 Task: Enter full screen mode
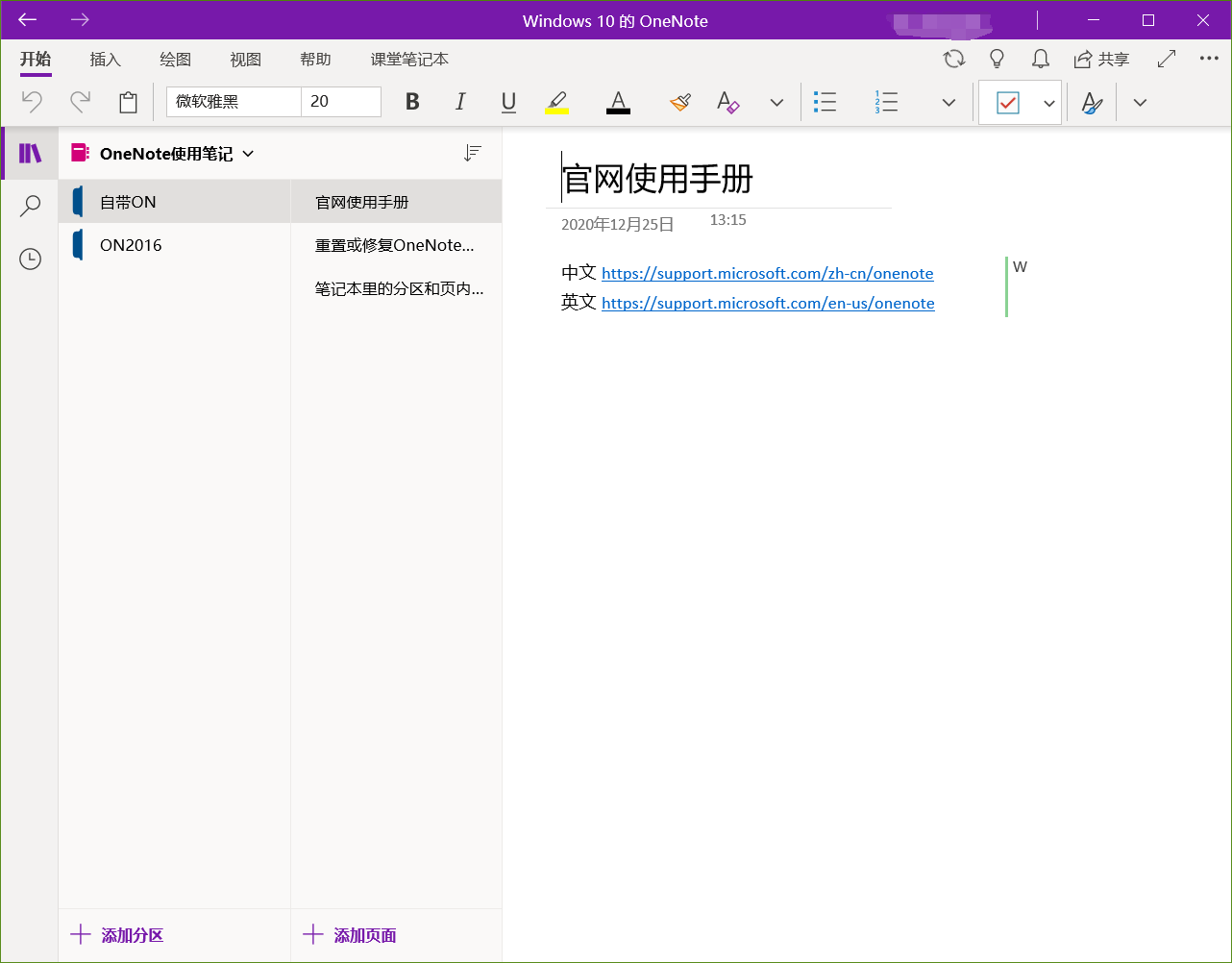1167,60
